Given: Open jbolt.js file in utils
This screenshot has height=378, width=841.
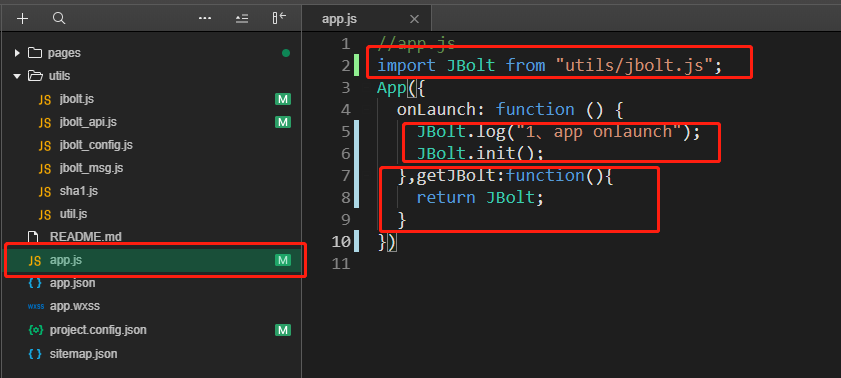Looking at the screenshot, I should 78,99.
